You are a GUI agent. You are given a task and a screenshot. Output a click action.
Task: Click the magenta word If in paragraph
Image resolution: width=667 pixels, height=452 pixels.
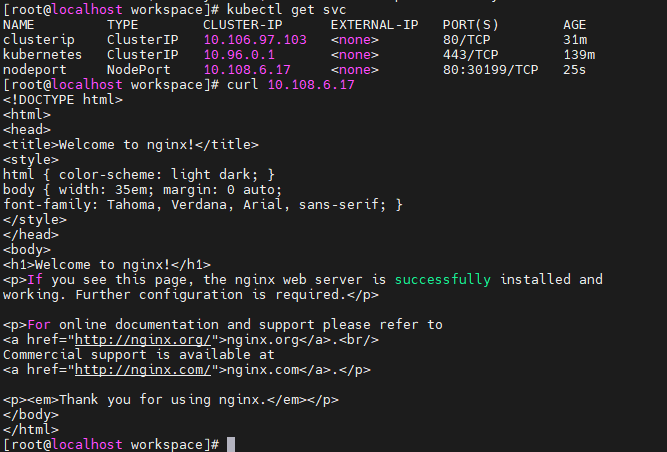click(x=35, y=280)
